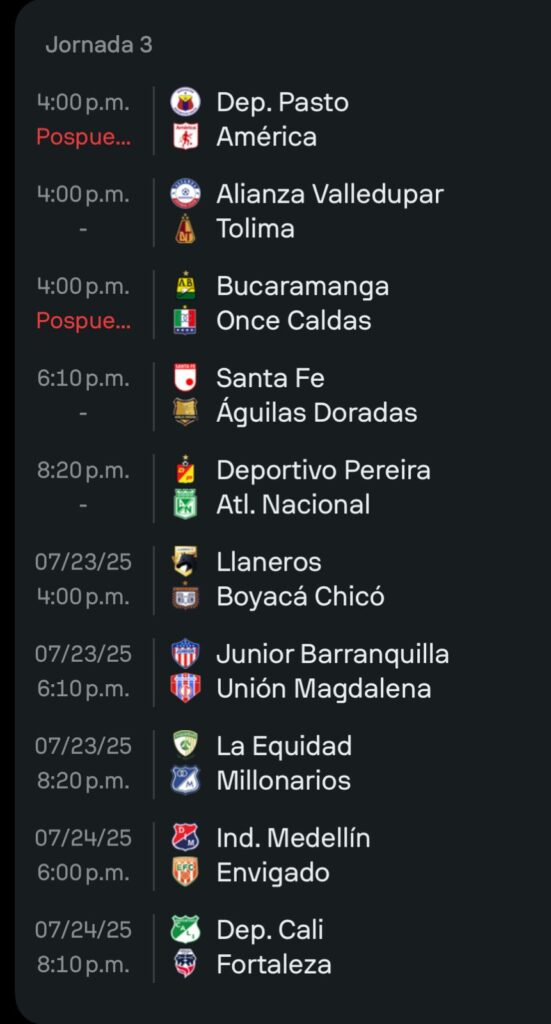Open the Alianza Valledupar team link

[330, 195]
